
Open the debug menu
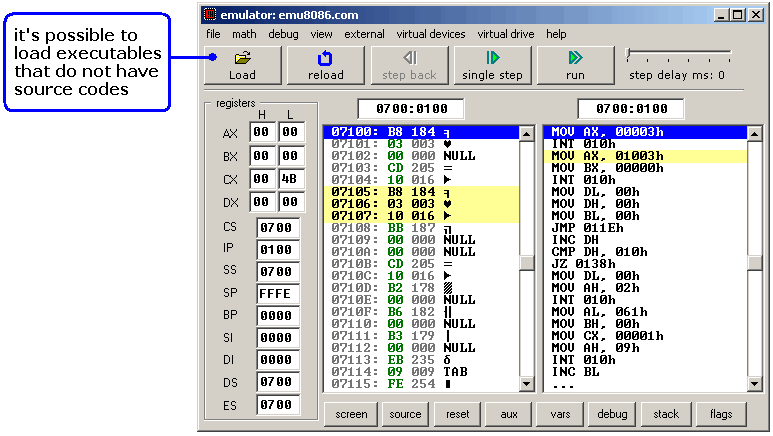click(283, 34)
